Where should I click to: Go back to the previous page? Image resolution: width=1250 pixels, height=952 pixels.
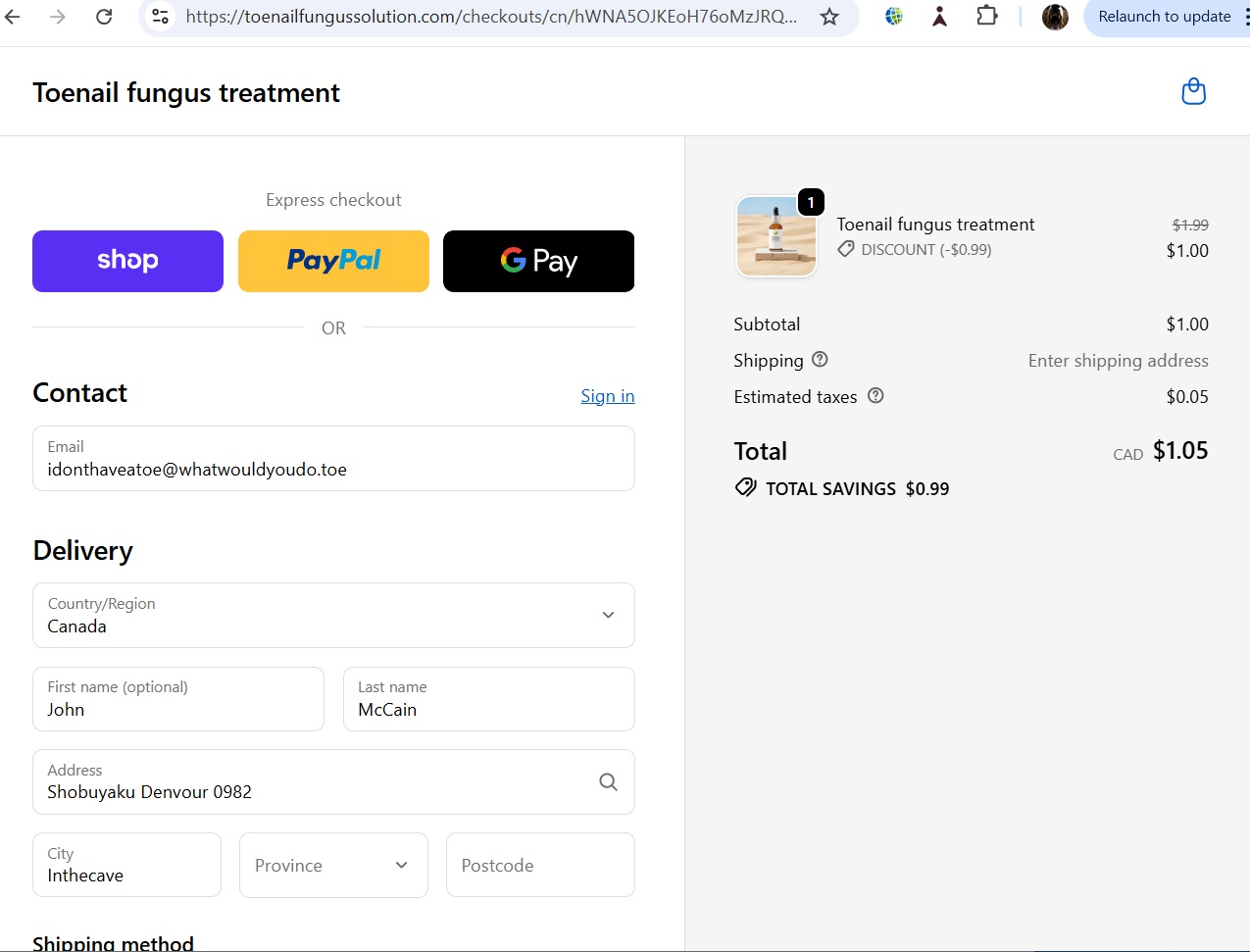[13, 17]
